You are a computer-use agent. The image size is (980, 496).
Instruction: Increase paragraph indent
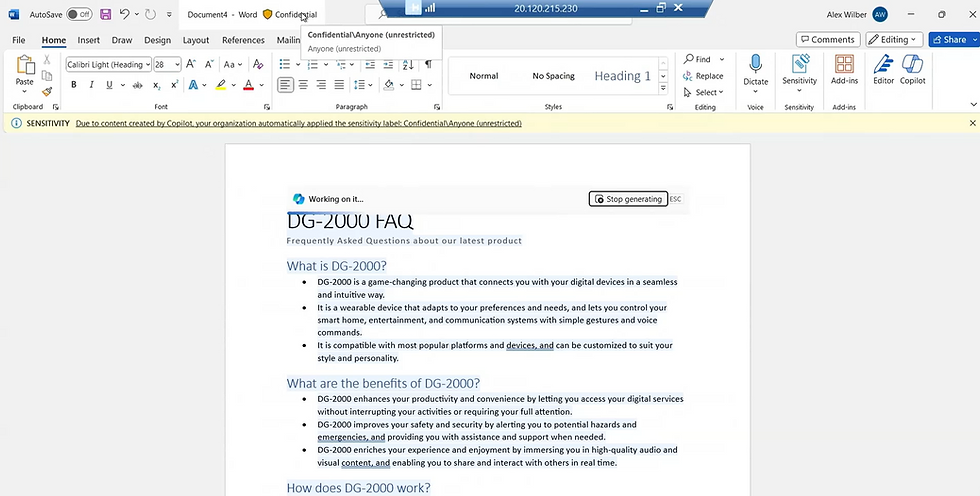(388, 64)
